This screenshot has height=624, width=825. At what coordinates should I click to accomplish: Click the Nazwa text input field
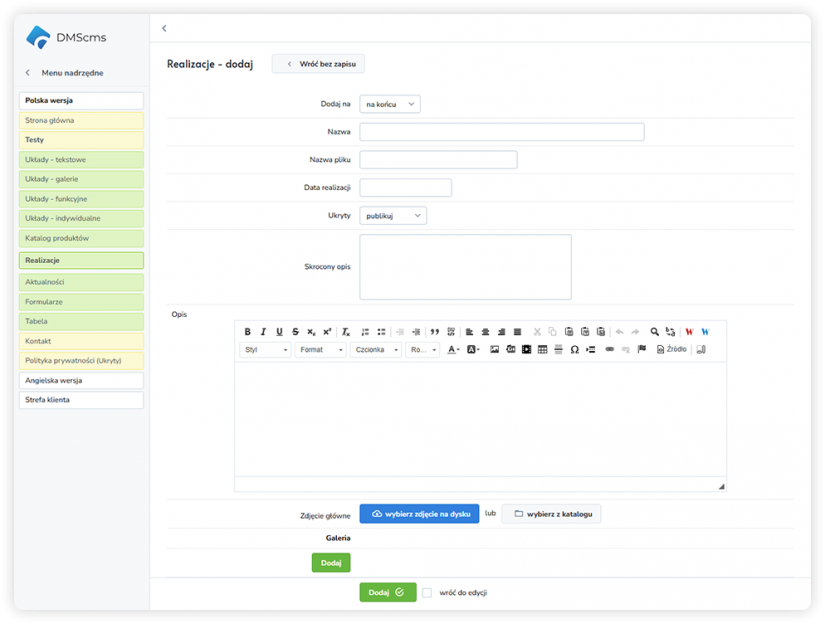501,131
